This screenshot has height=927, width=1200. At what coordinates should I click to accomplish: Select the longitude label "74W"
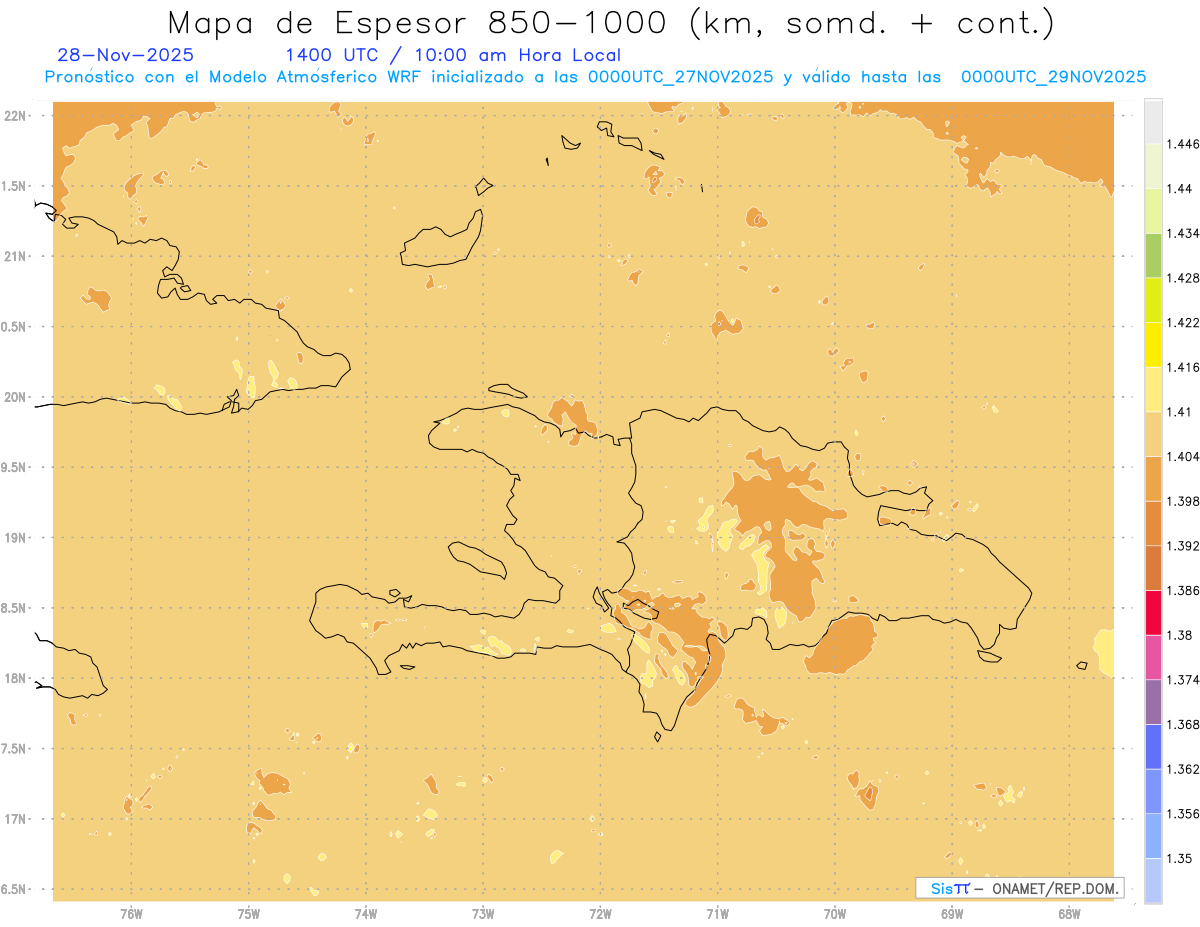pos(366,913)
